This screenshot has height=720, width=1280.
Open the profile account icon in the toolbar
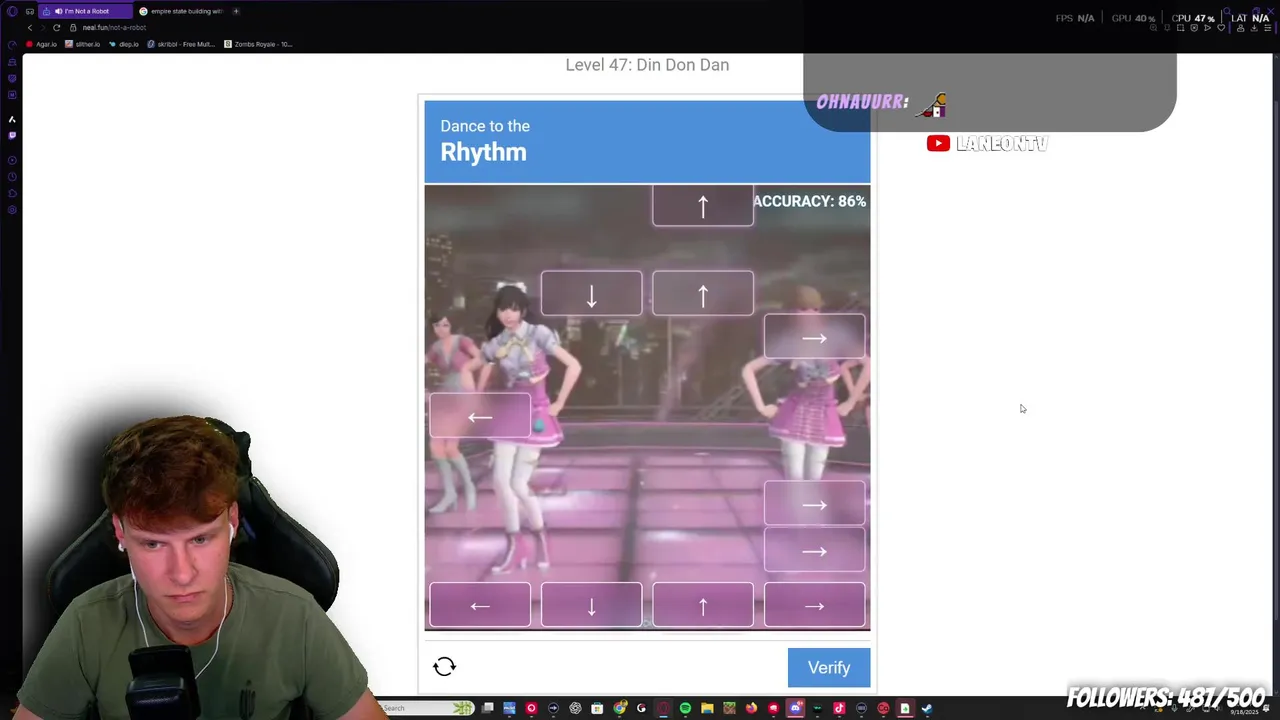click(1241, 28)
